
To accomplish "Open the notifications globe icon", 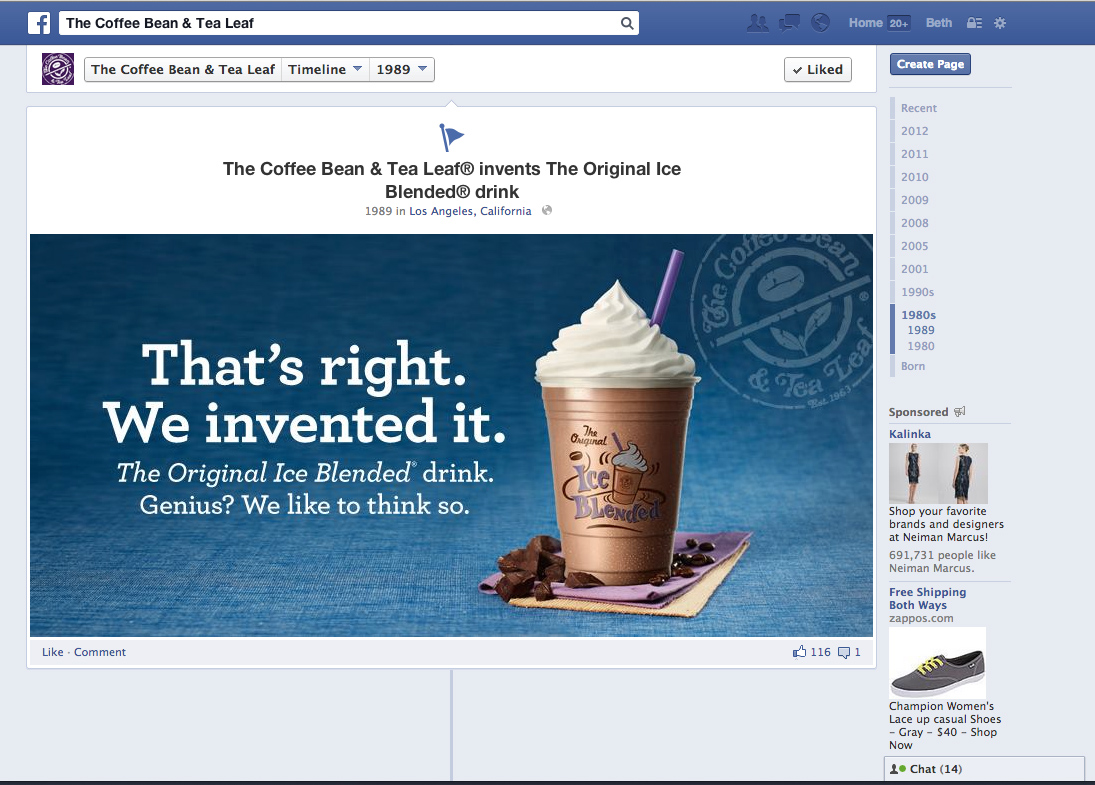I will [821, 23].
